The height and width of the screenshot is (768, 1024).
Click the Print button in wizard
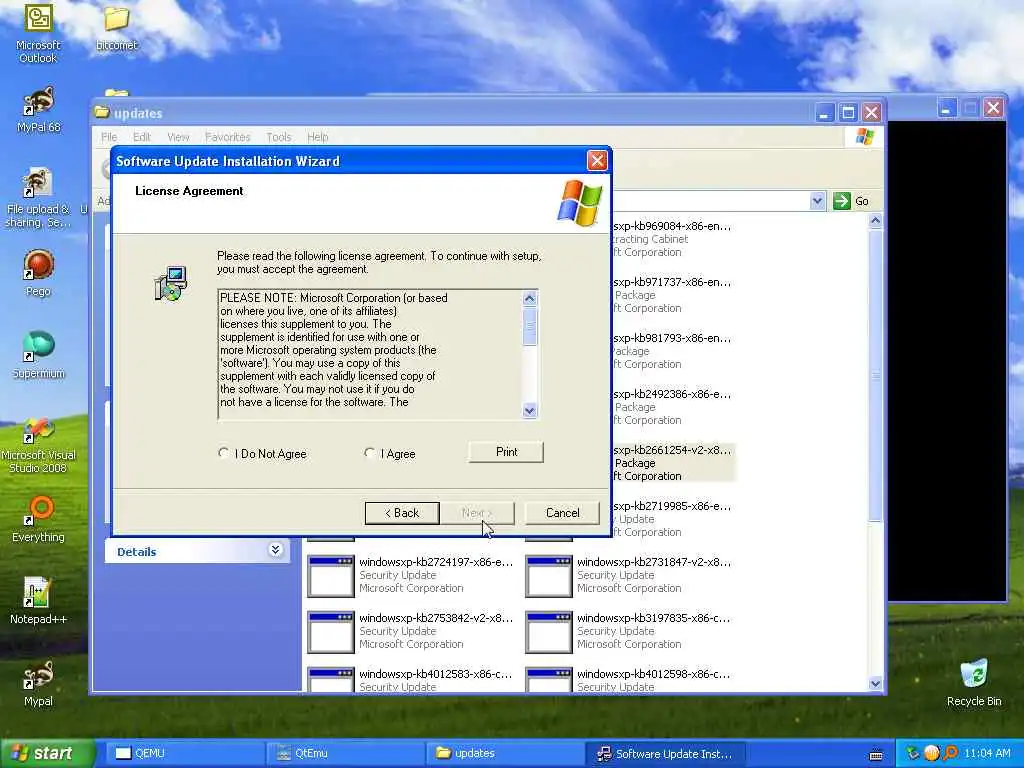(506, 452)
